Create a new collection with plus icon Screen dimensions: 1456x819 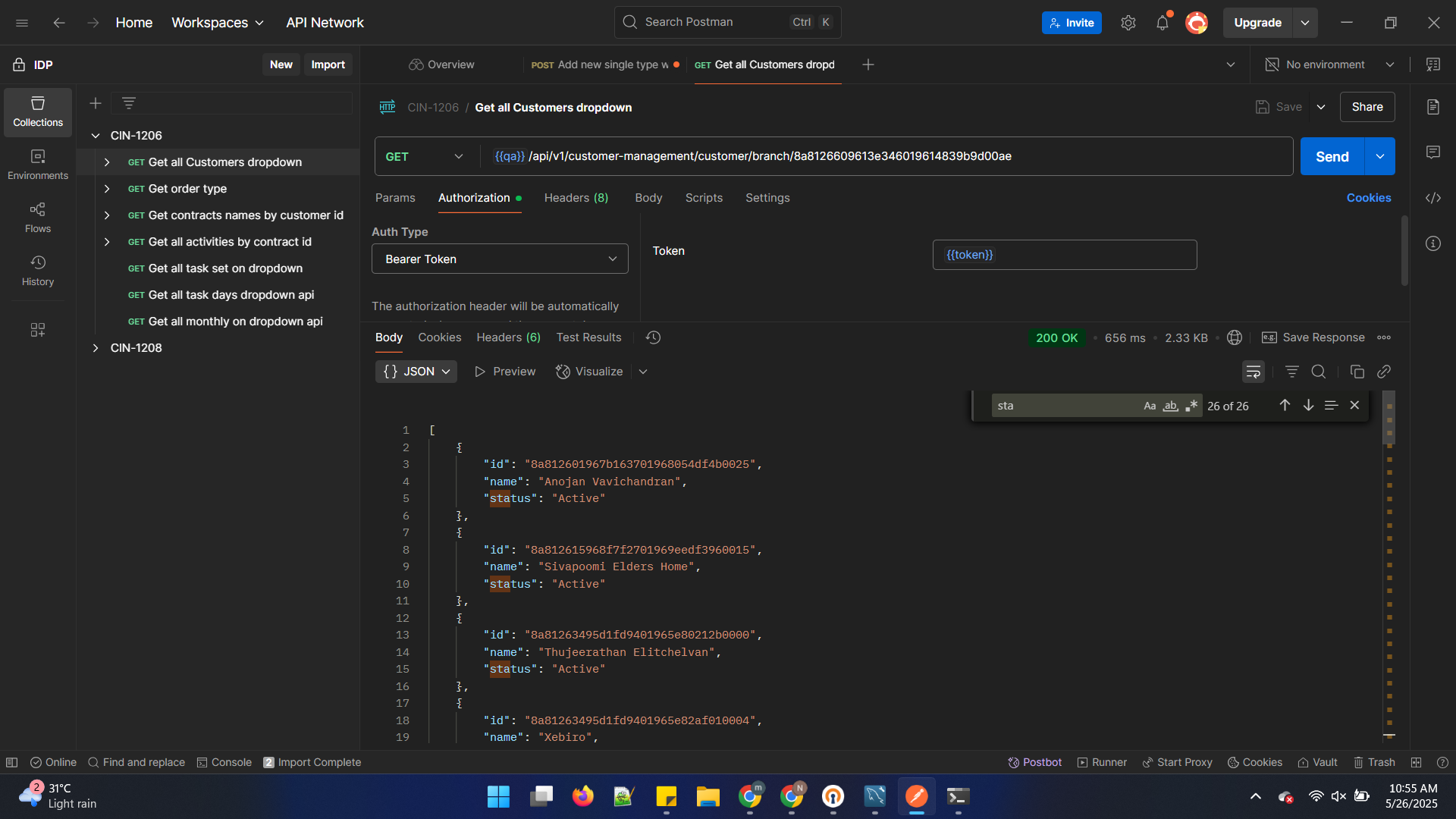96,103
